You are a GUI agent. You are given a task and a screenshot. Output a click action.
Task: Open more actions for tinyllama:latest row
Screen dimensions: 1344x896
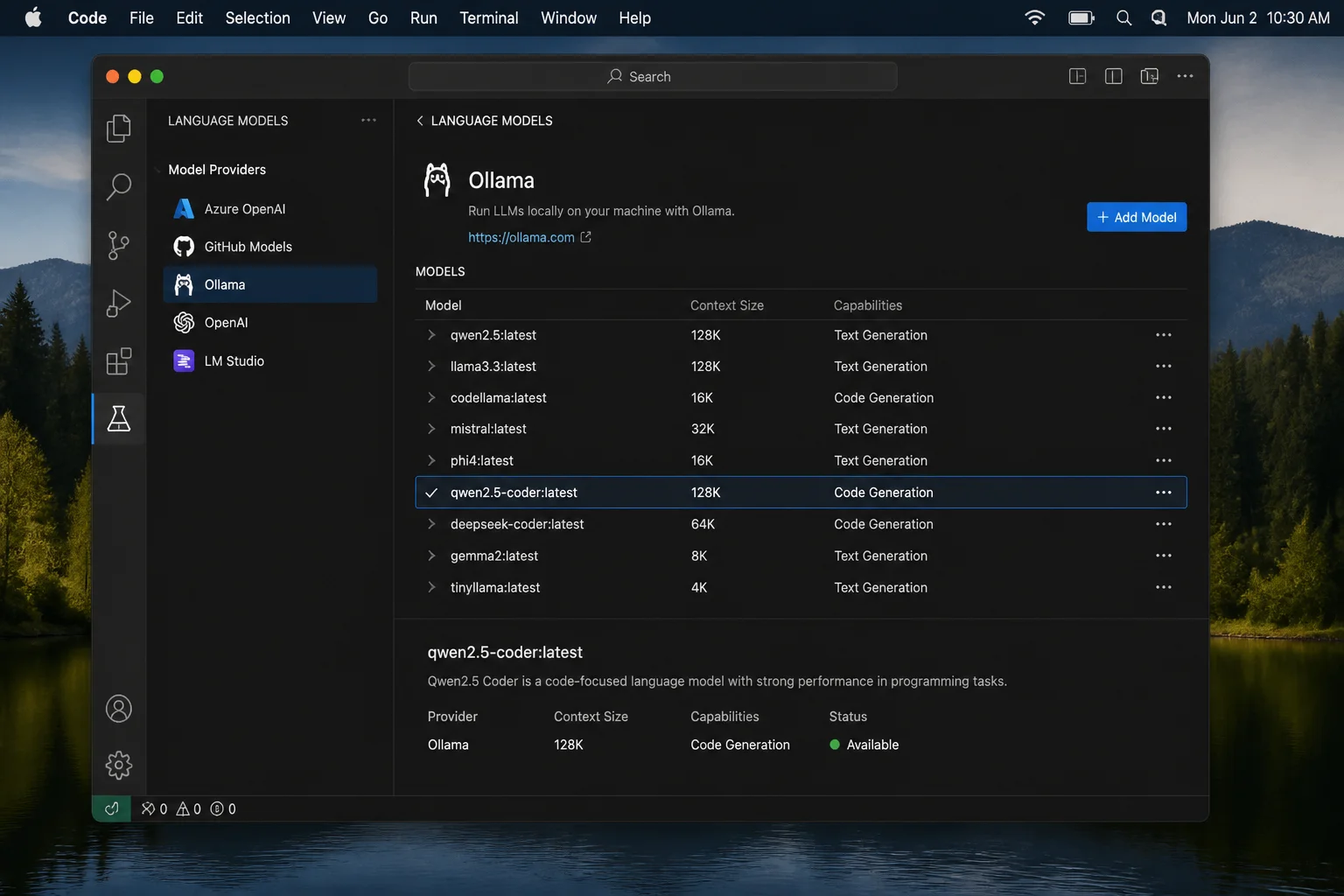pos(1163,587)
